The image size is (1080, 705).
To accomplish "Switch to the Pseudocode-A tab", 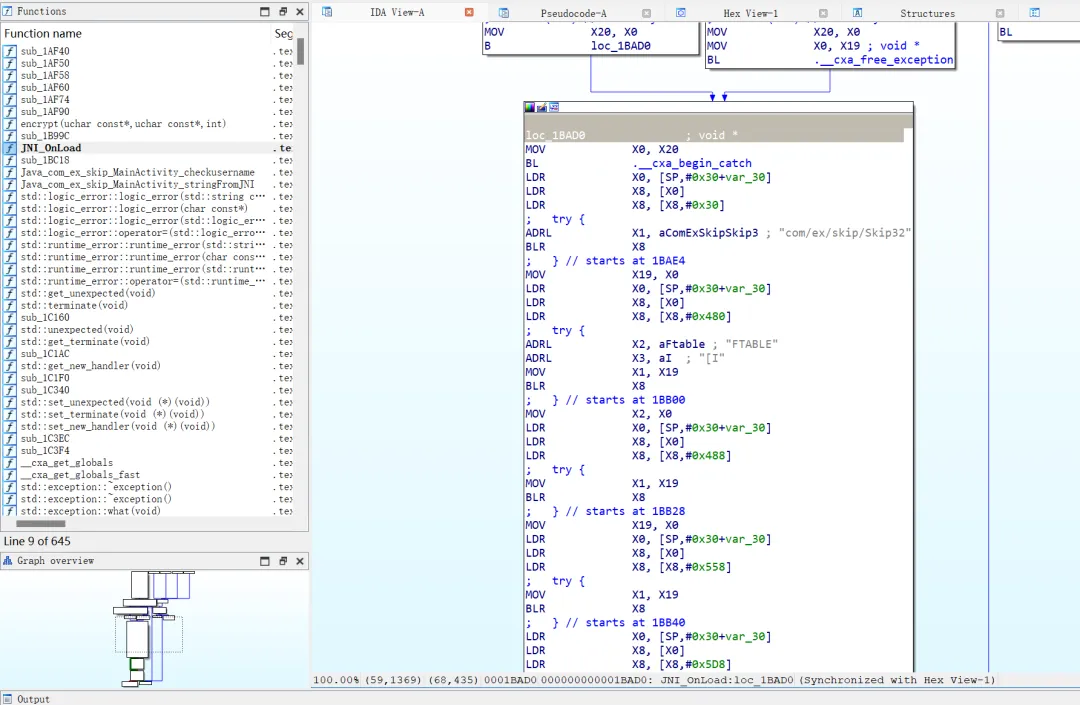I will pos(573,13).
